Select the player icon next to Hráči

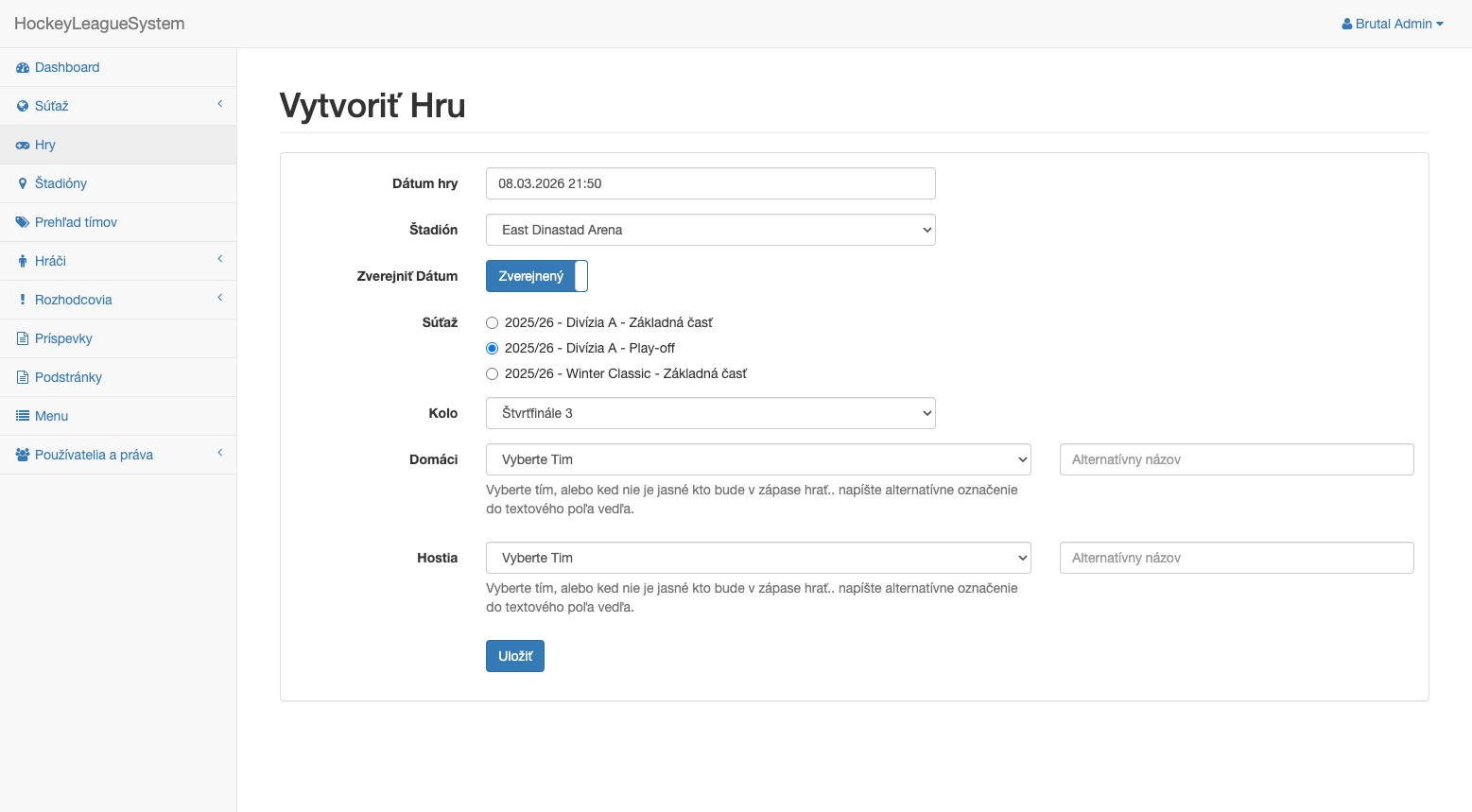(x=21, y=260)
